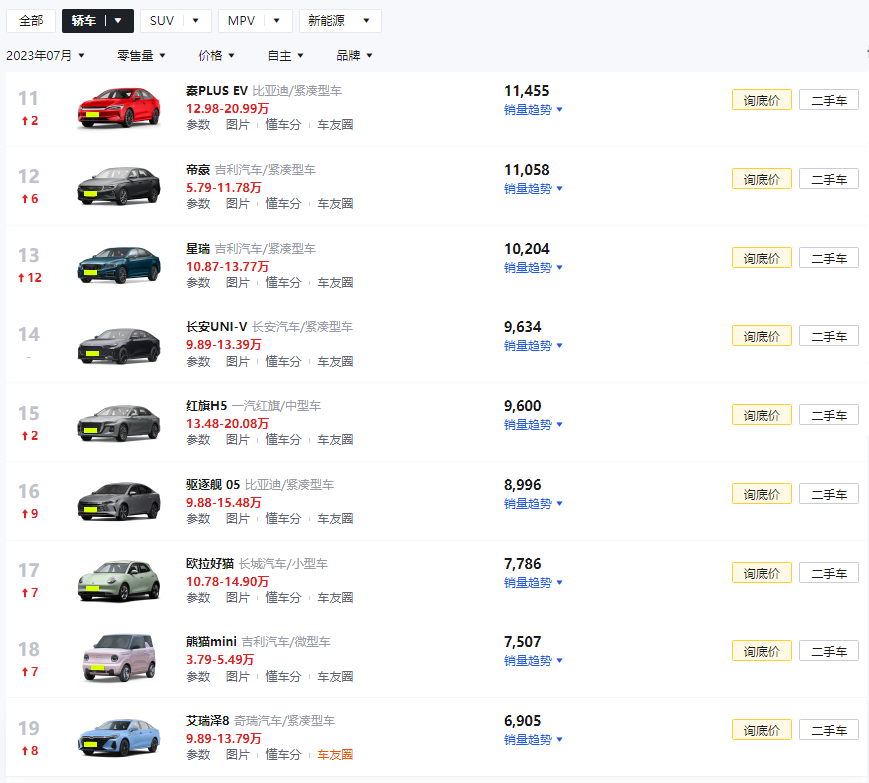Open the 熊猫mini model link
This screenshot has height=783, width=869.
[x=211, y=642]
